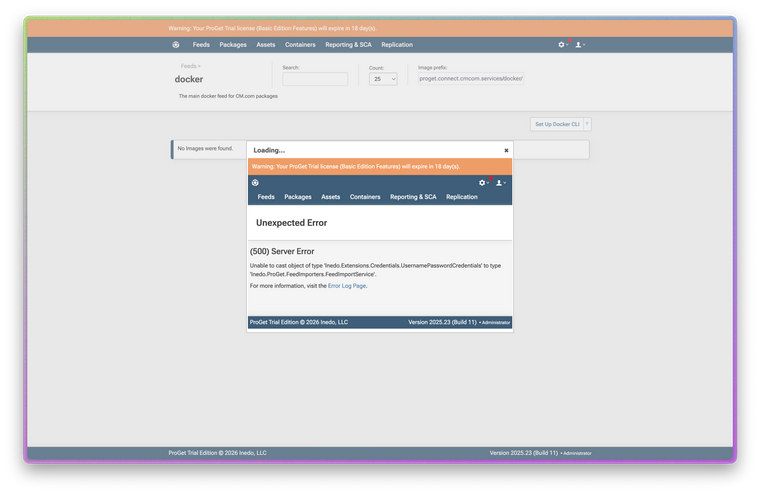The width and height of the screenshot is (760, 494).
Task: Open the settings gear inside the error dialog
Action: (x=483, y=182)
